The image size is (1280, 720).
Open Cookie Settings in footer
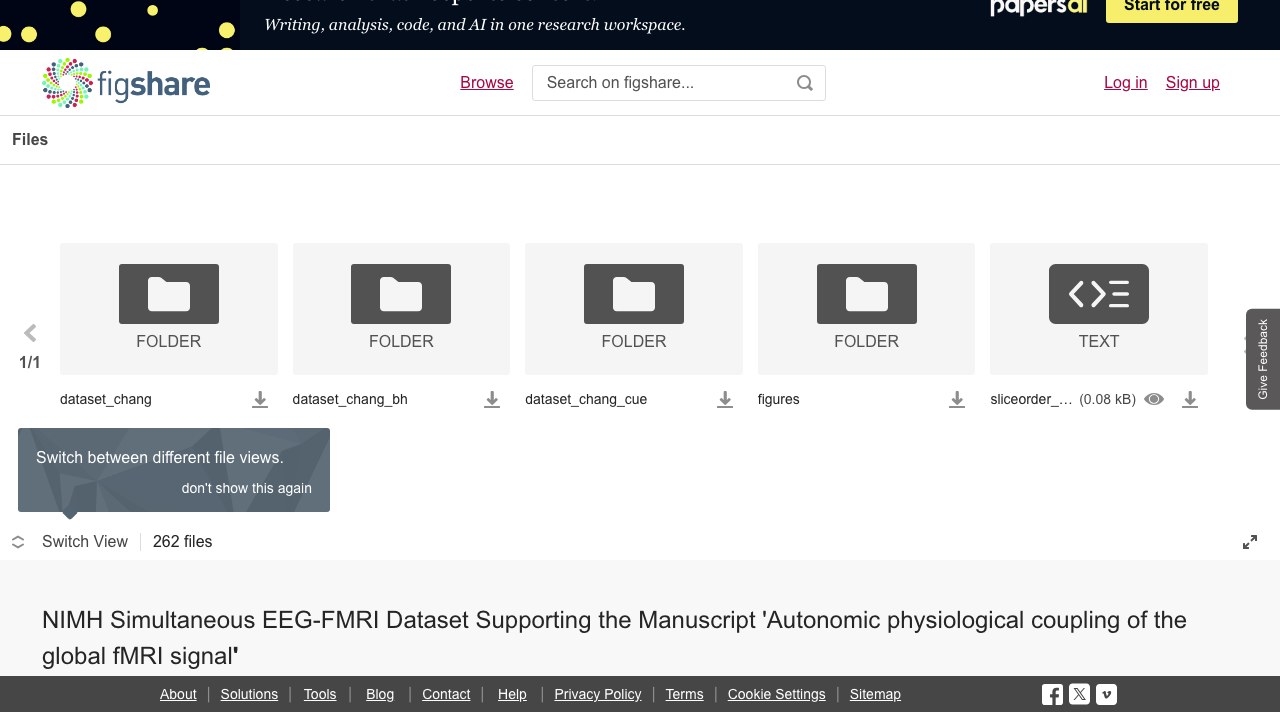pos(777,694)
